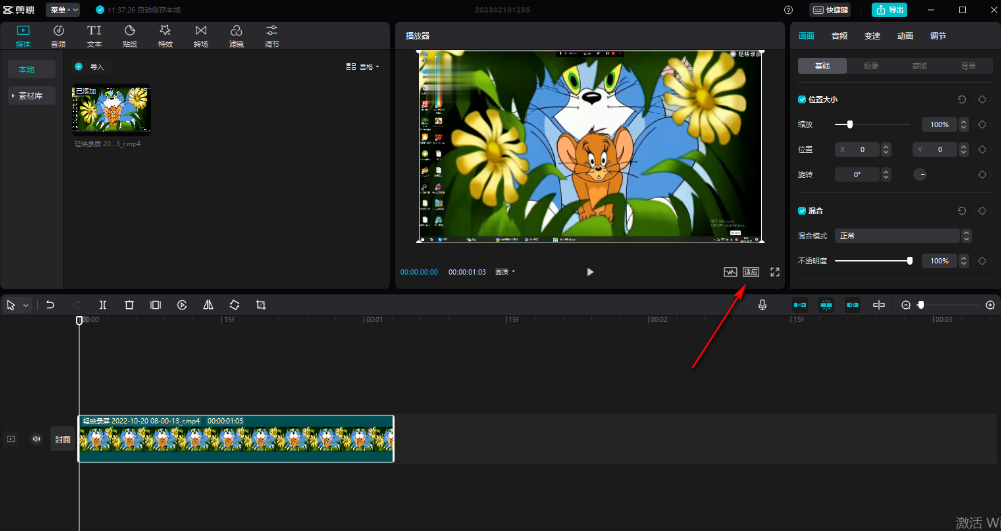Toggle the track mute speaker icon
Screen dimensions: 1001x531
click(36, 439)
